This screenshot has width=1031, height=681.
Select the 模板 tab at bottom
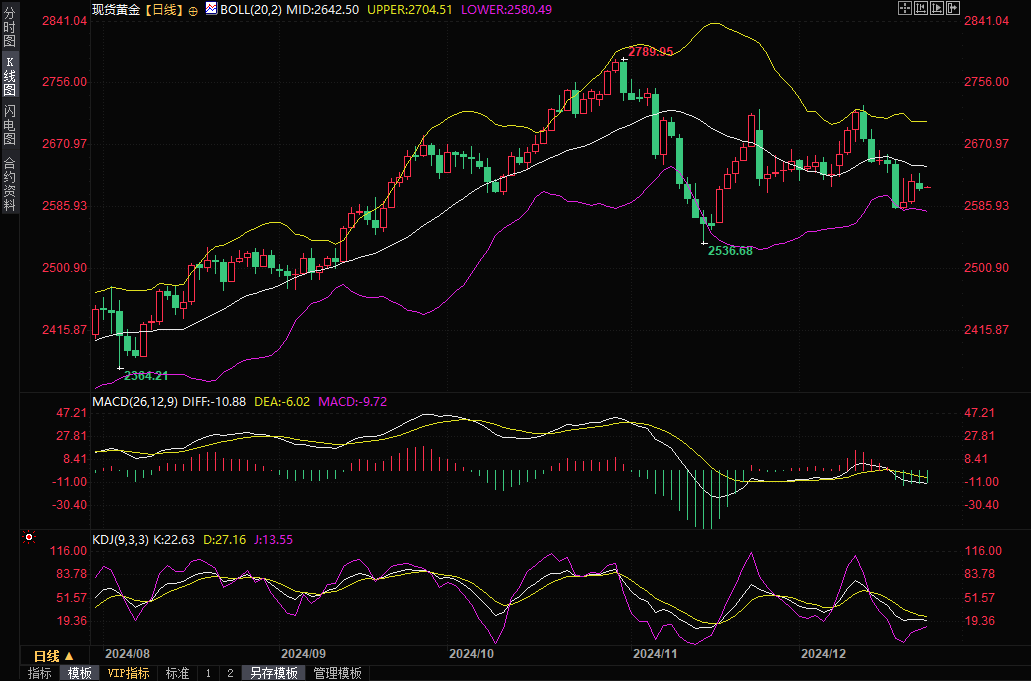click(x=80, y=673)
